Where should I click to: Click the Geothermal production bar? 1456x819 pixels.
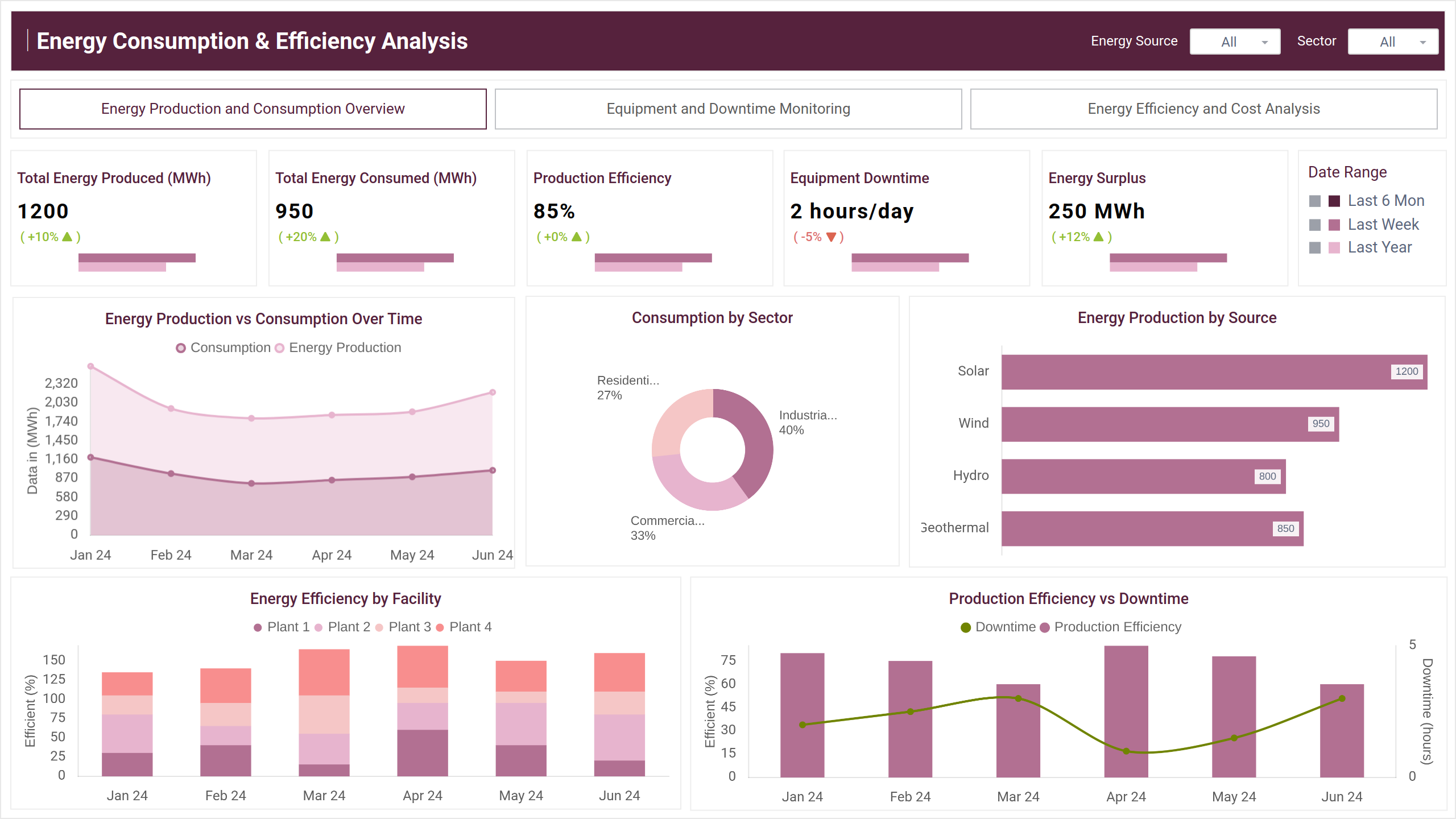tap(1153, 529)
